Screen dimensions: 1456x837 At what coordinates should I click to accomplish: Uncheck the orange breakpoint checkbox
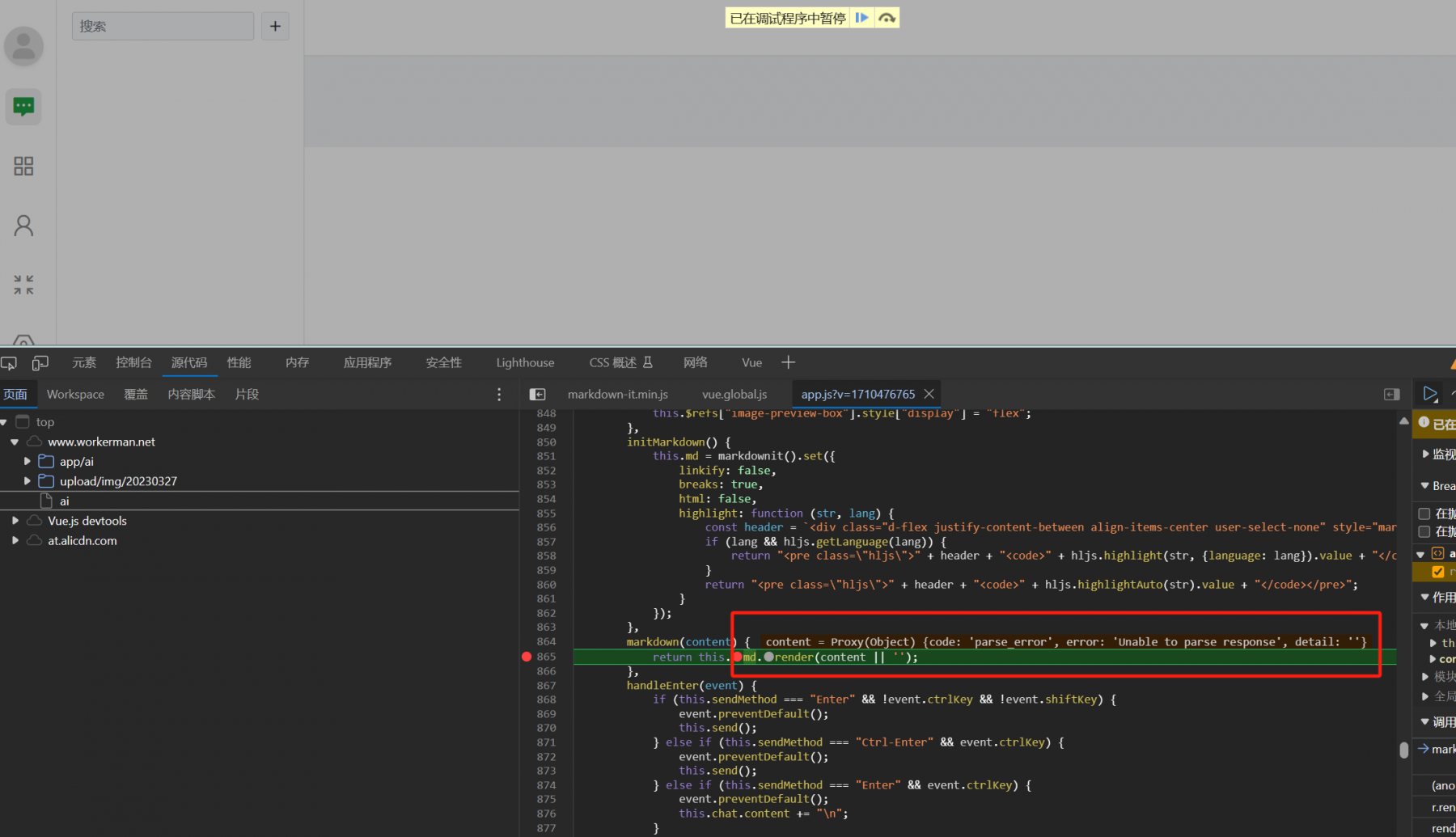pyautogui.click(x=1437, y=572)
